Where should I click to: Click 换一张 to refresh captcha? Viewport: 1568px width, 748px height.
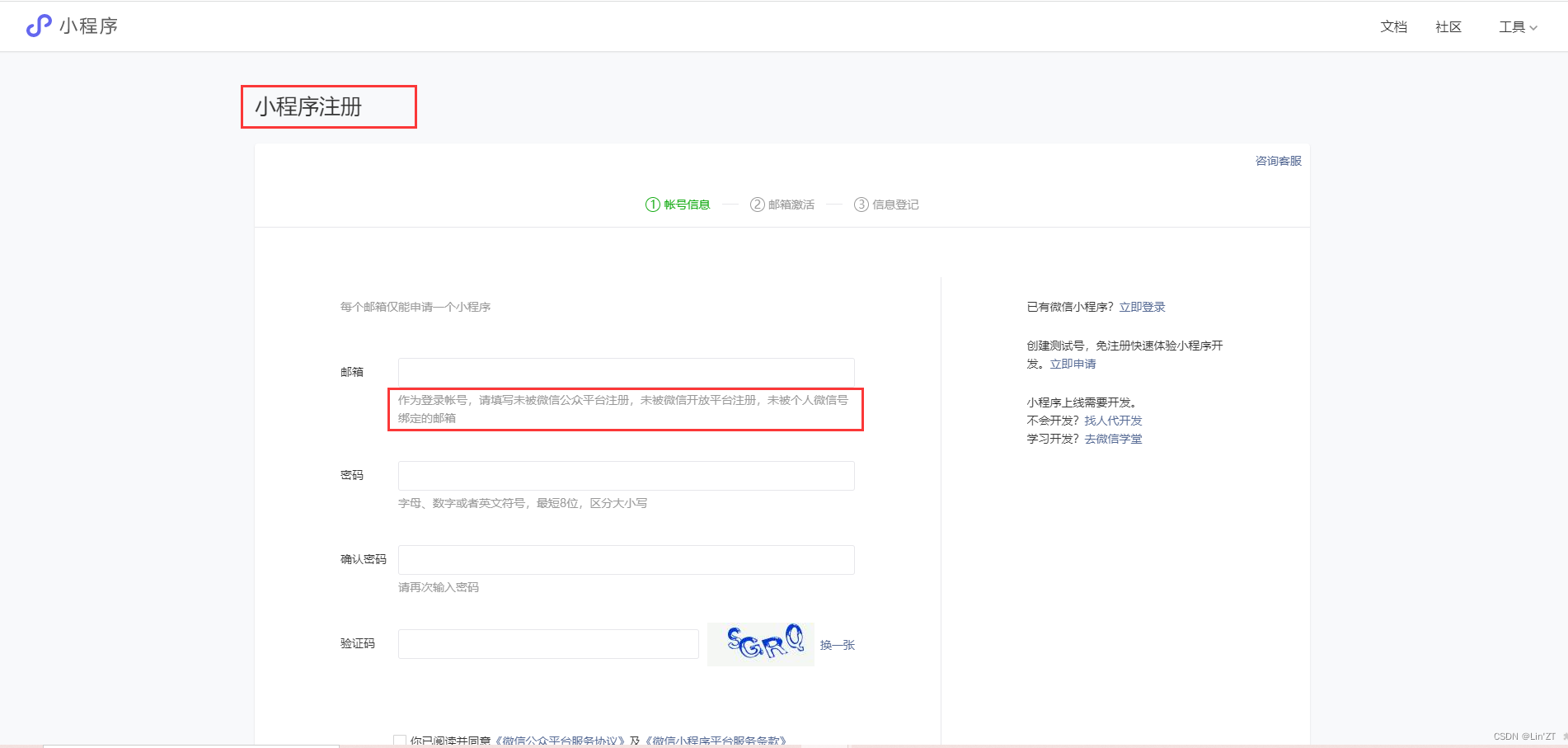pyautogui.click(x=838, y=645)
